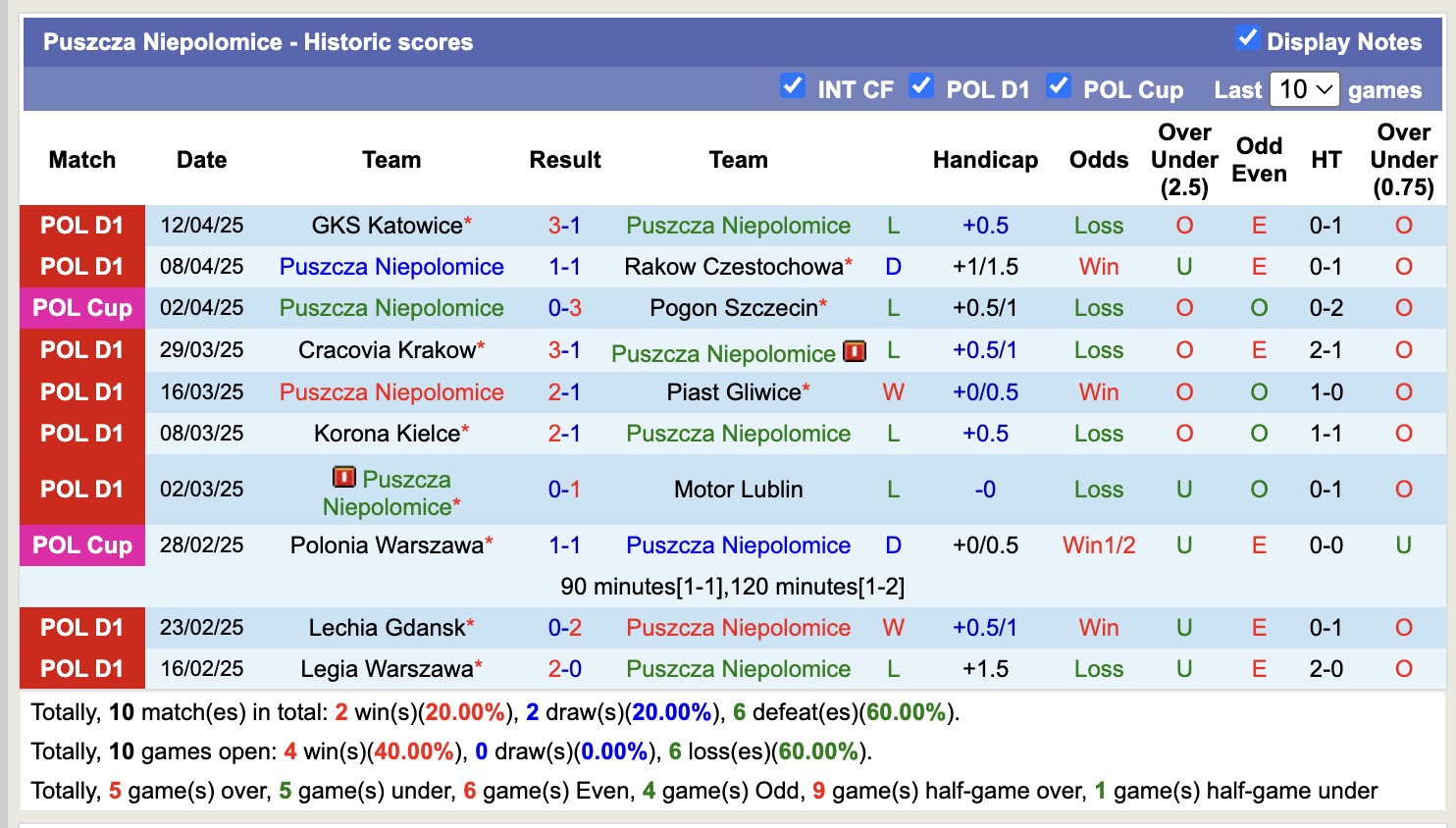Uncheck the POL D1 filter
The width and height of the screenshot is (1456, 828).
[x=921, y=86]
